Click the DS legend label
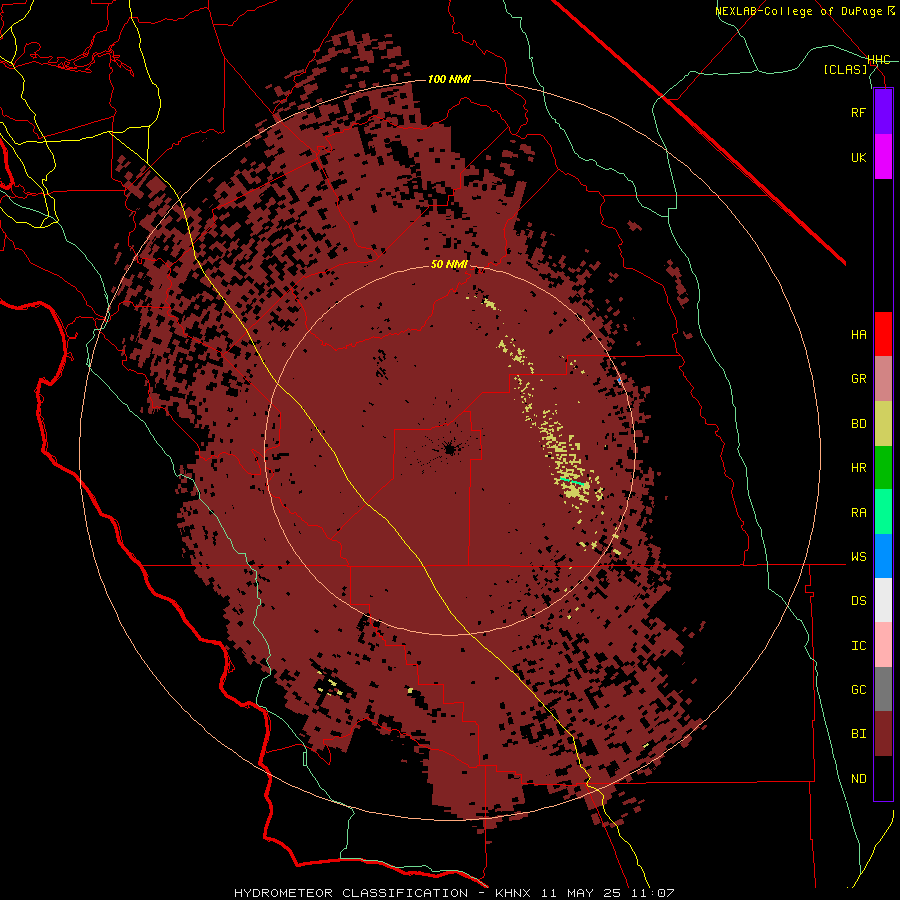 (x=858, y=601)
